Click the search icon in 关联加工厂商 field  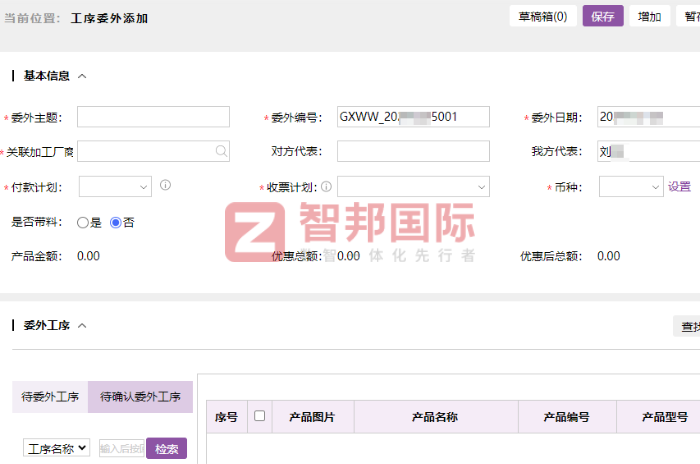tap(220, 151)
